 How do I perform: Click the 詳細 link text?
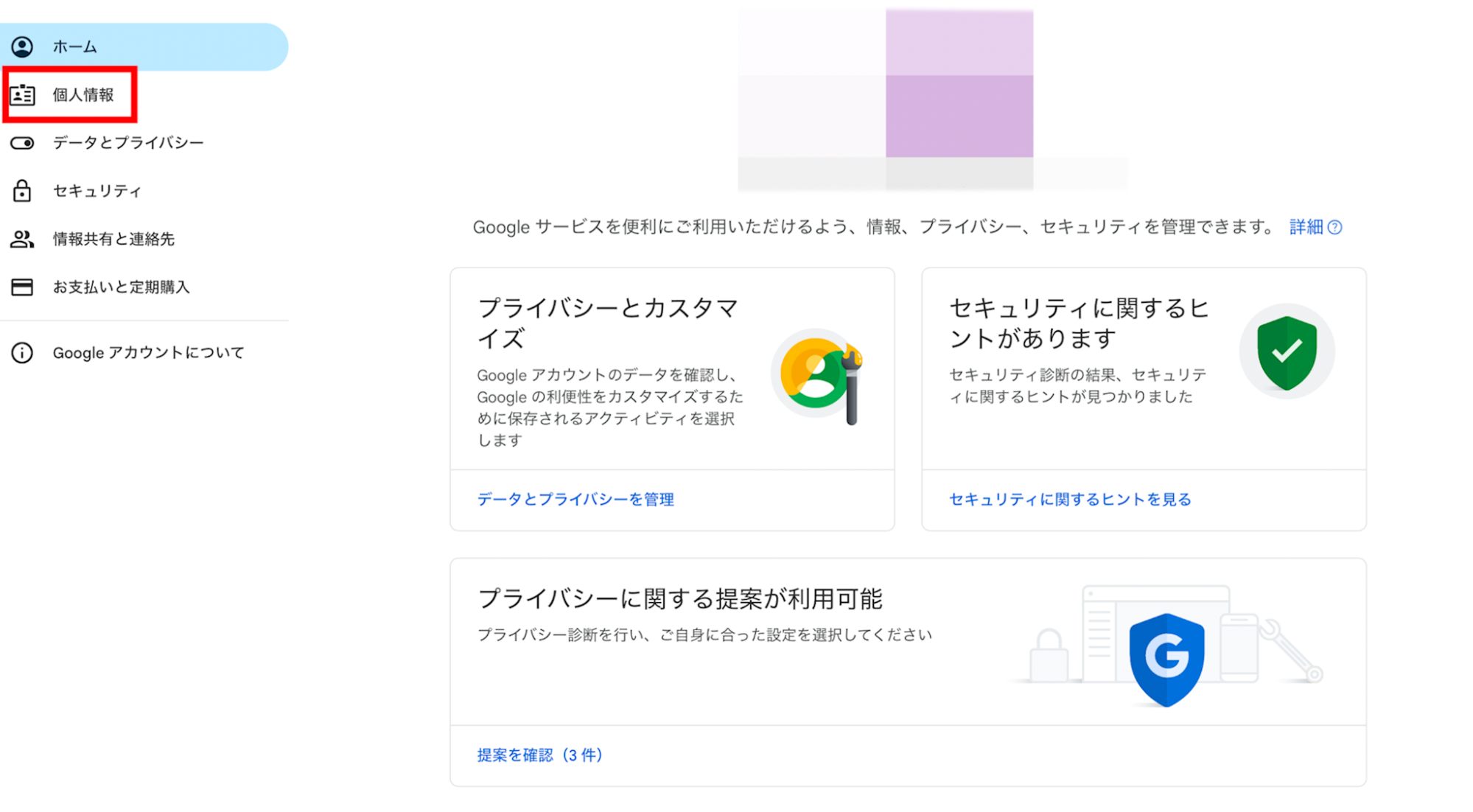point(1306,227)
